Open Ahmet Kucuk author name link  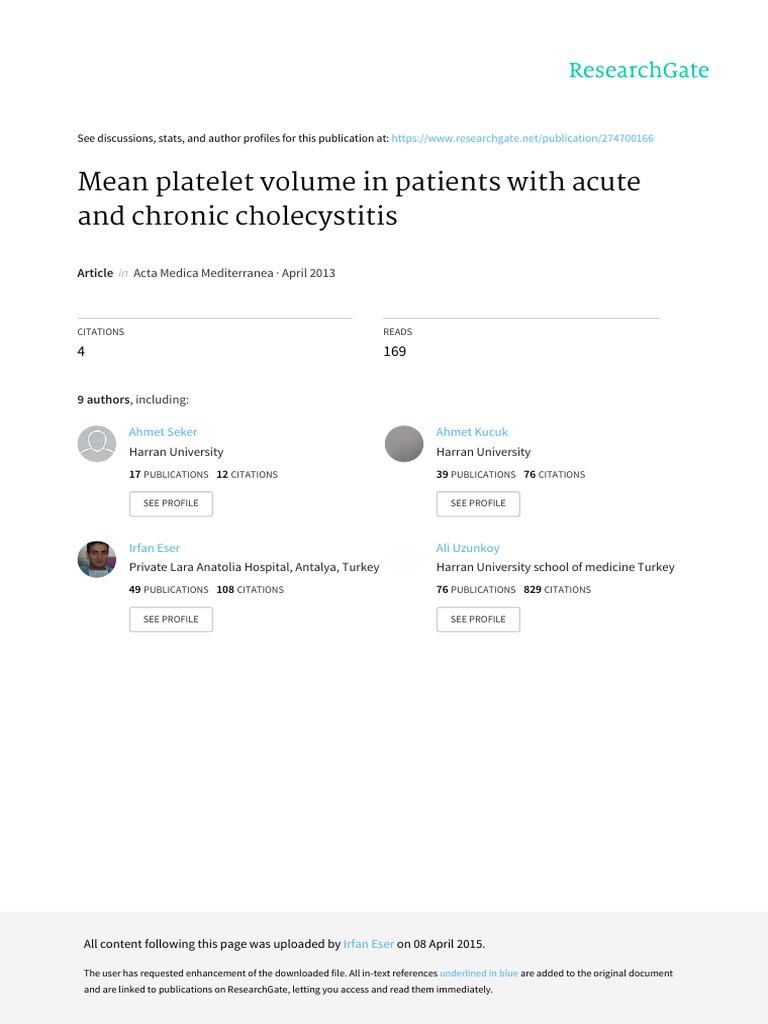point(472,432)
